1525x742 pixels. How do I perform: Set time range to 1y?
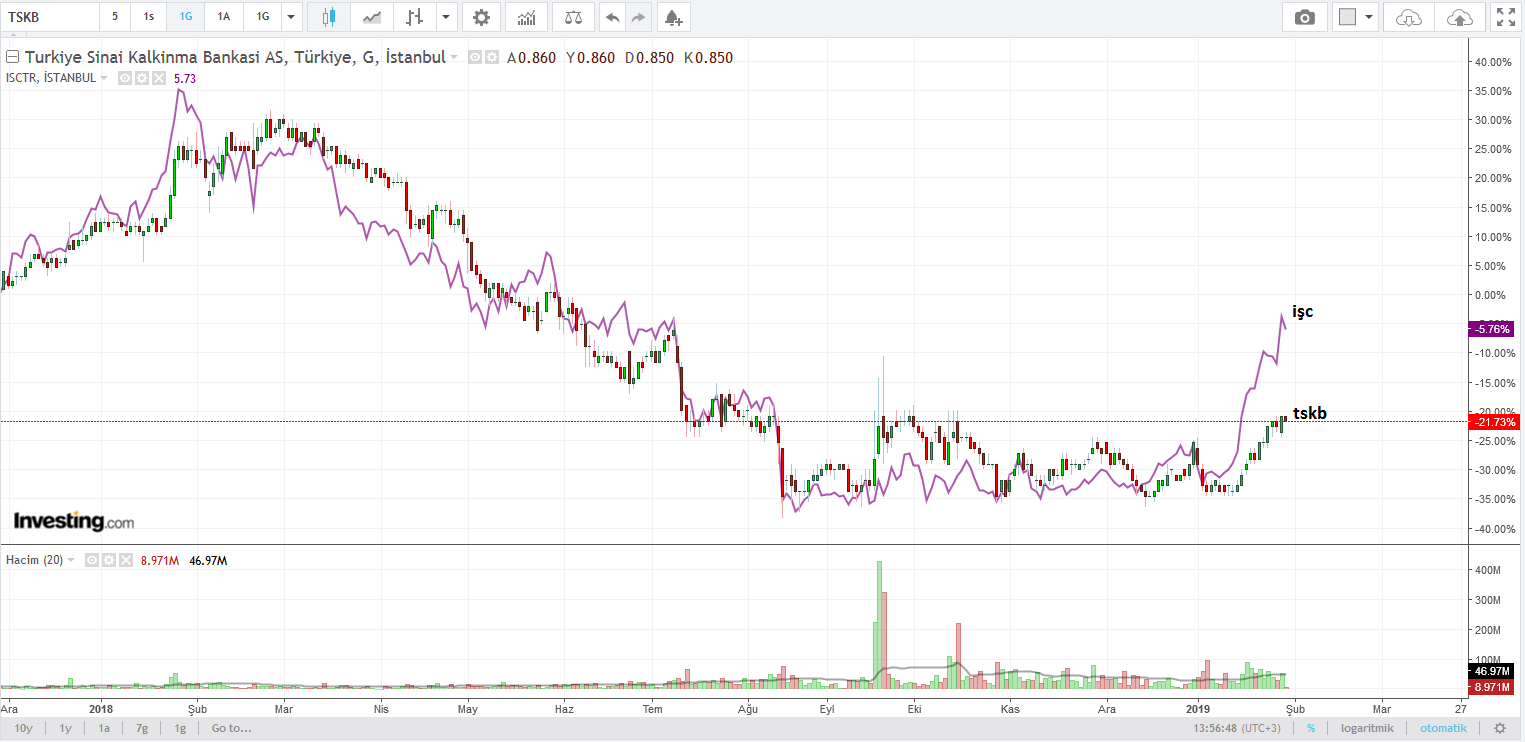coord(65,728)
